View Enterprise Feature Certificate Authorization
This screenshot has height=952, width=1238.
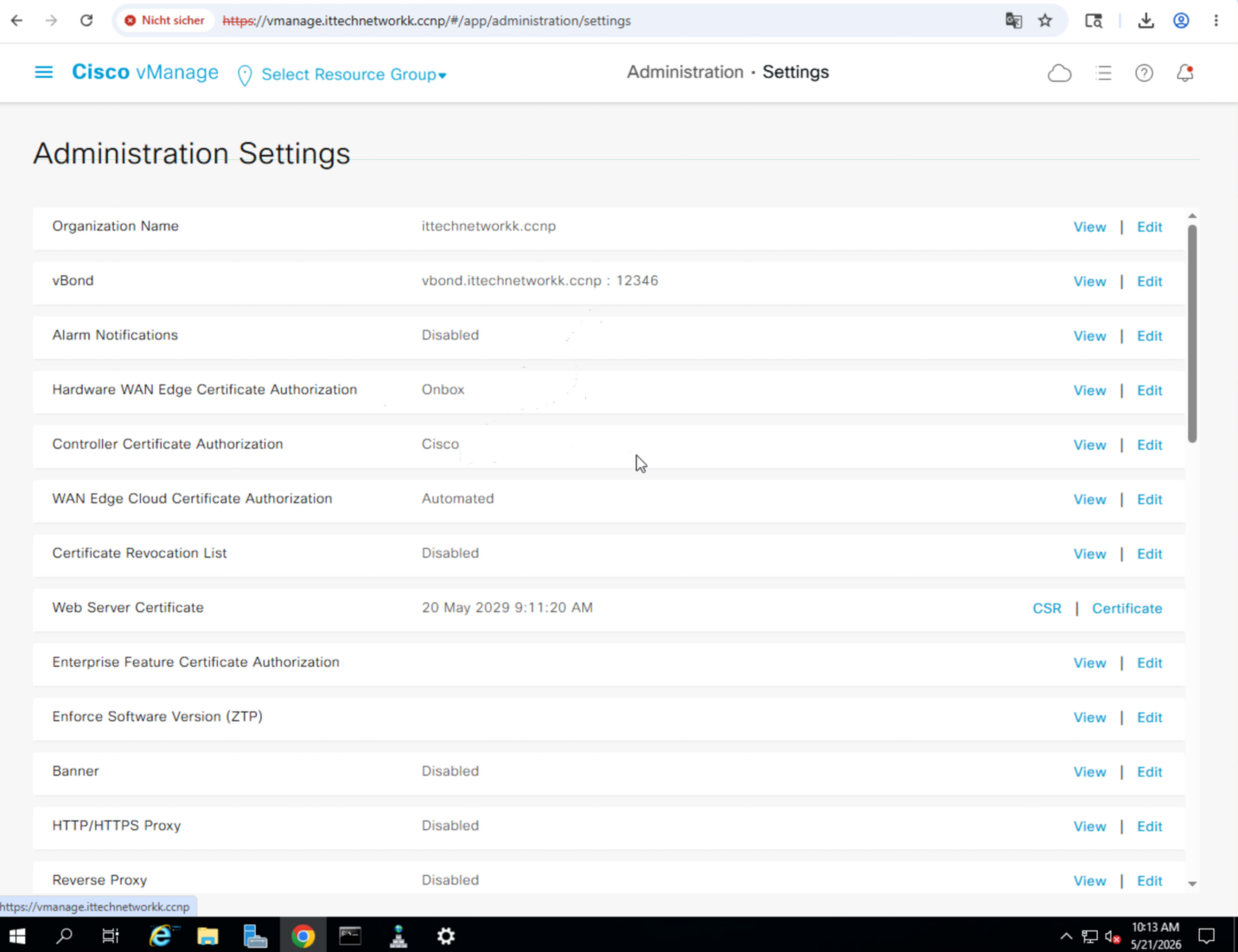point(1089,663)
